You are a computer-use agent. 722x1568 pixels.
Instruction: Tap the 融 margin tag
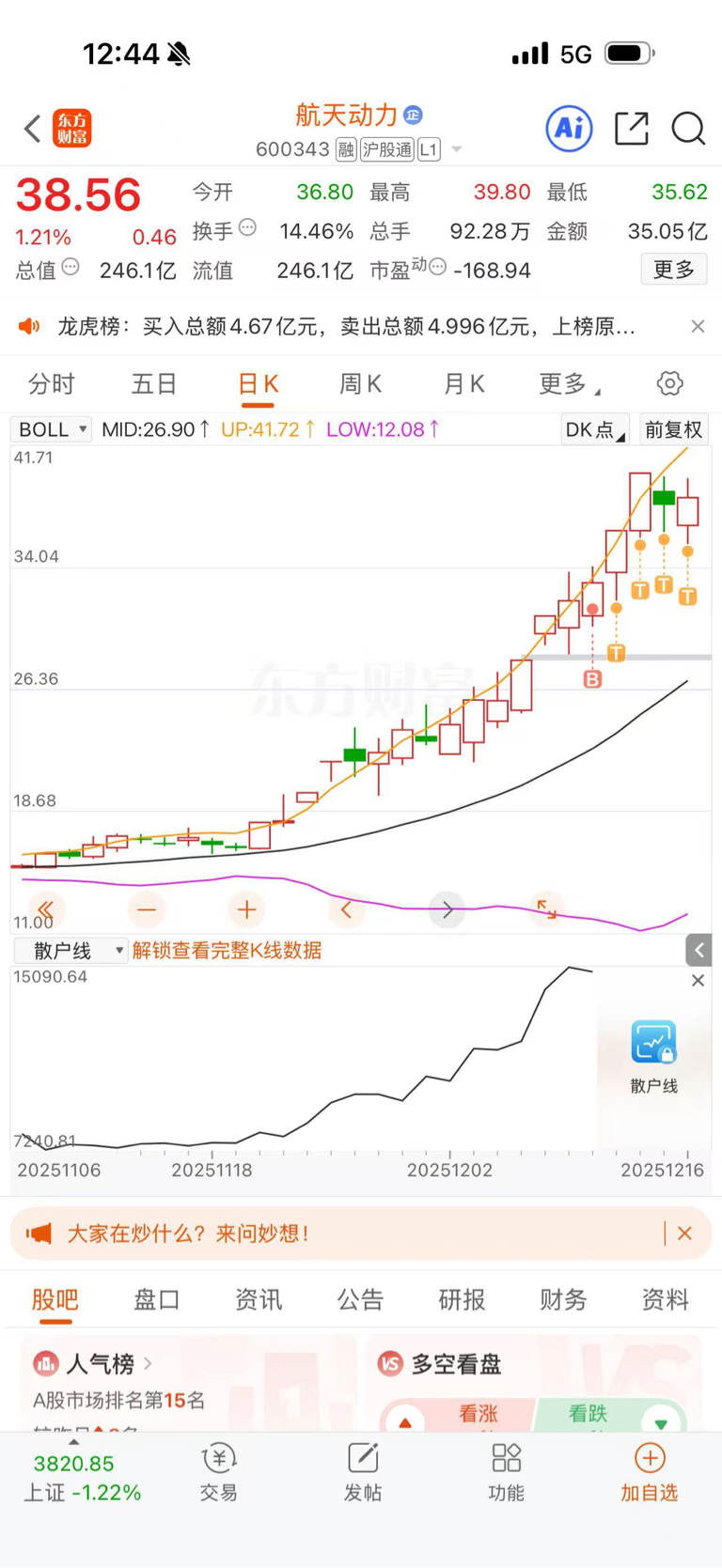click(346, 149)
